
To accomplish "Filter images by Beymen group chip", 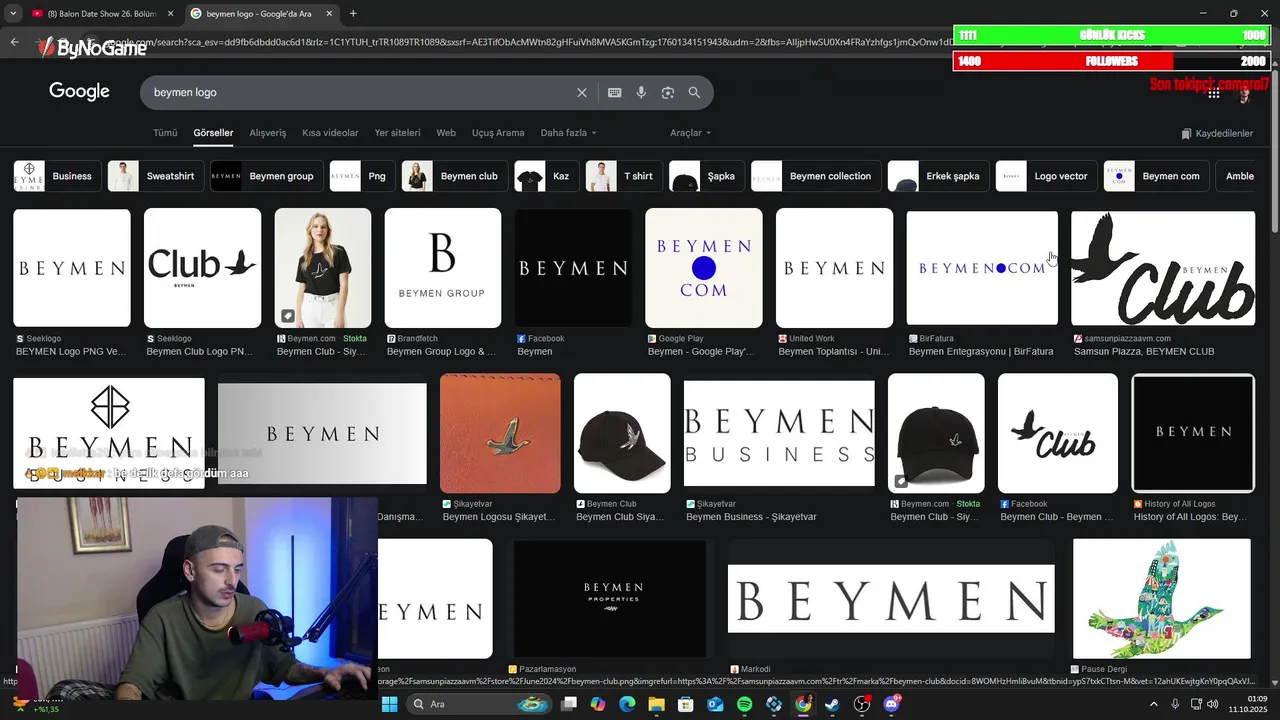I will pyautogui.click(x=267, y=176).
